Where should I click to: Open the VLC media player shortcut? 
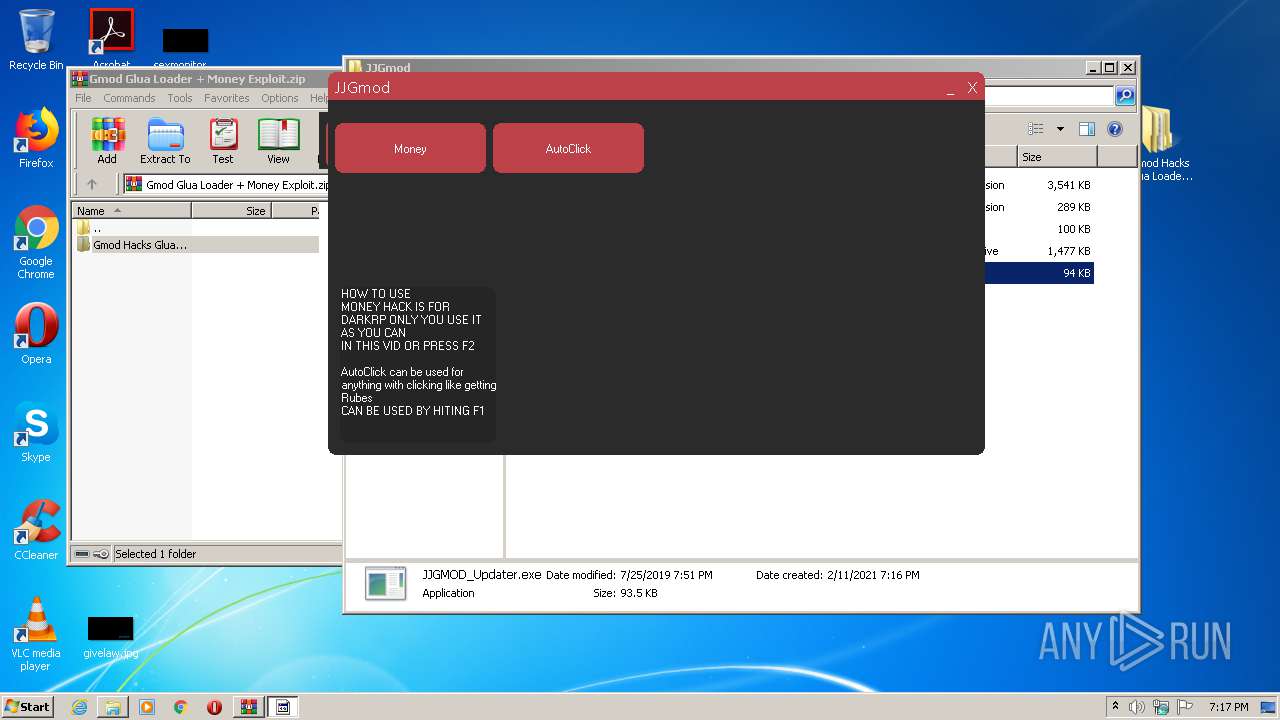[x=36, y=634]
